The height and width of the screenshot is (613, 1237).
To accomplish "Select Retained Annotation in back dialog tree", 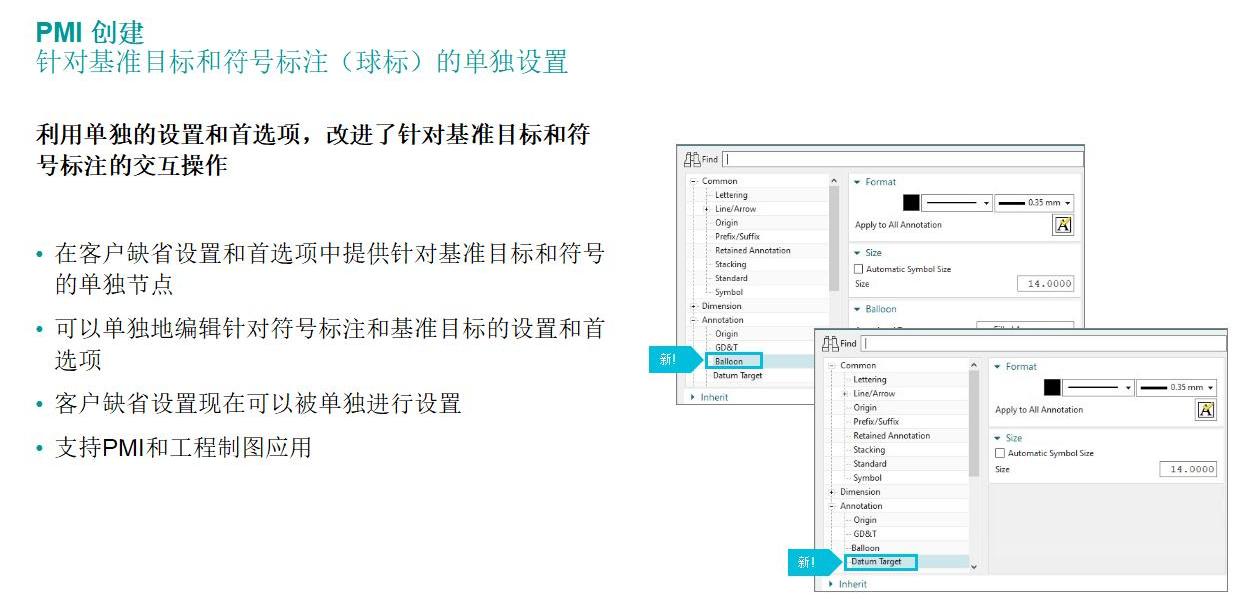I will (x=753, y=251).
